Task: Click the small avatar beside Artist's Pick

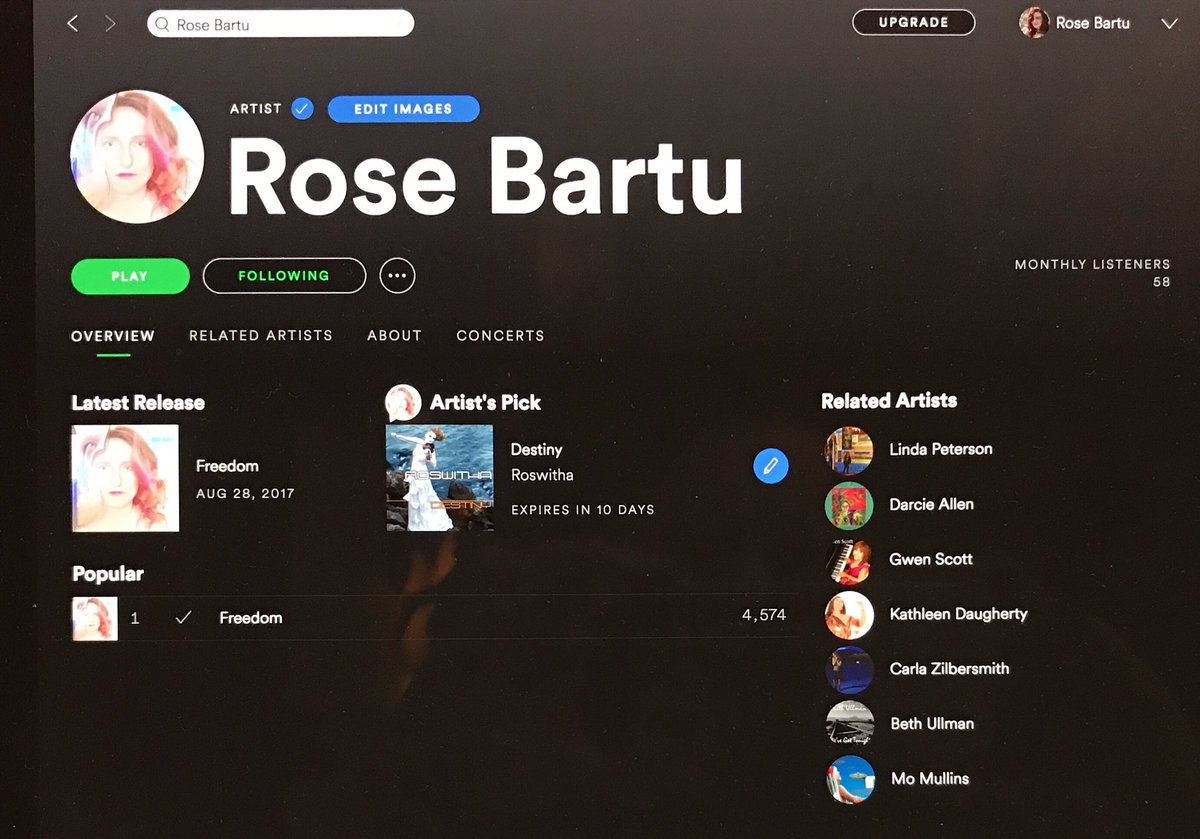Action: tap(402, 402)
